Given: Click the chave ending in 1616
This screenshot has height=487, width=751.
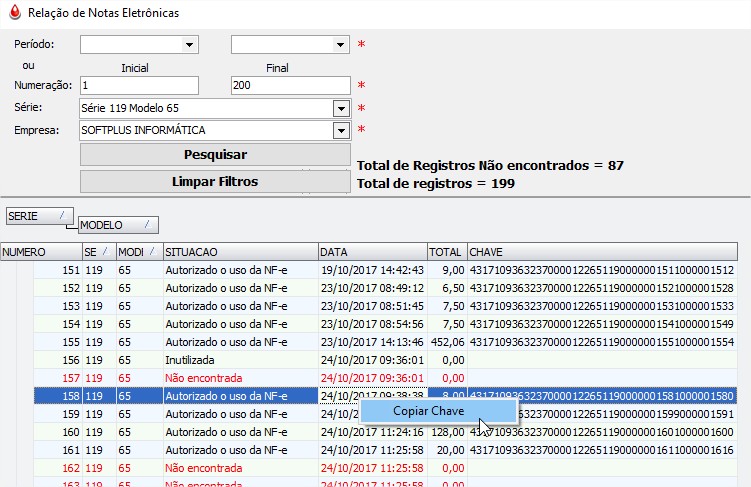Looking at the screenshot, I should click(602, 450).
